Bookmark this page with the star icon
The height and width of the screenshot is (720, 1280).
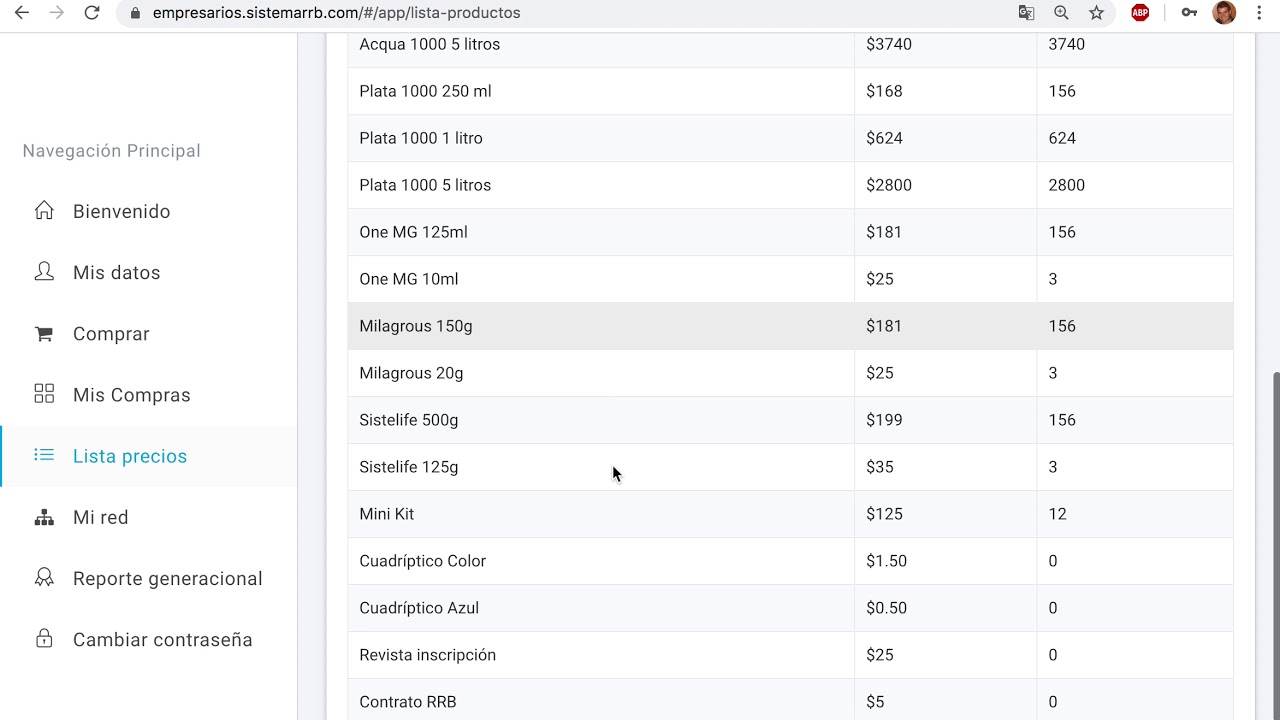click(x=1097, y=13)
